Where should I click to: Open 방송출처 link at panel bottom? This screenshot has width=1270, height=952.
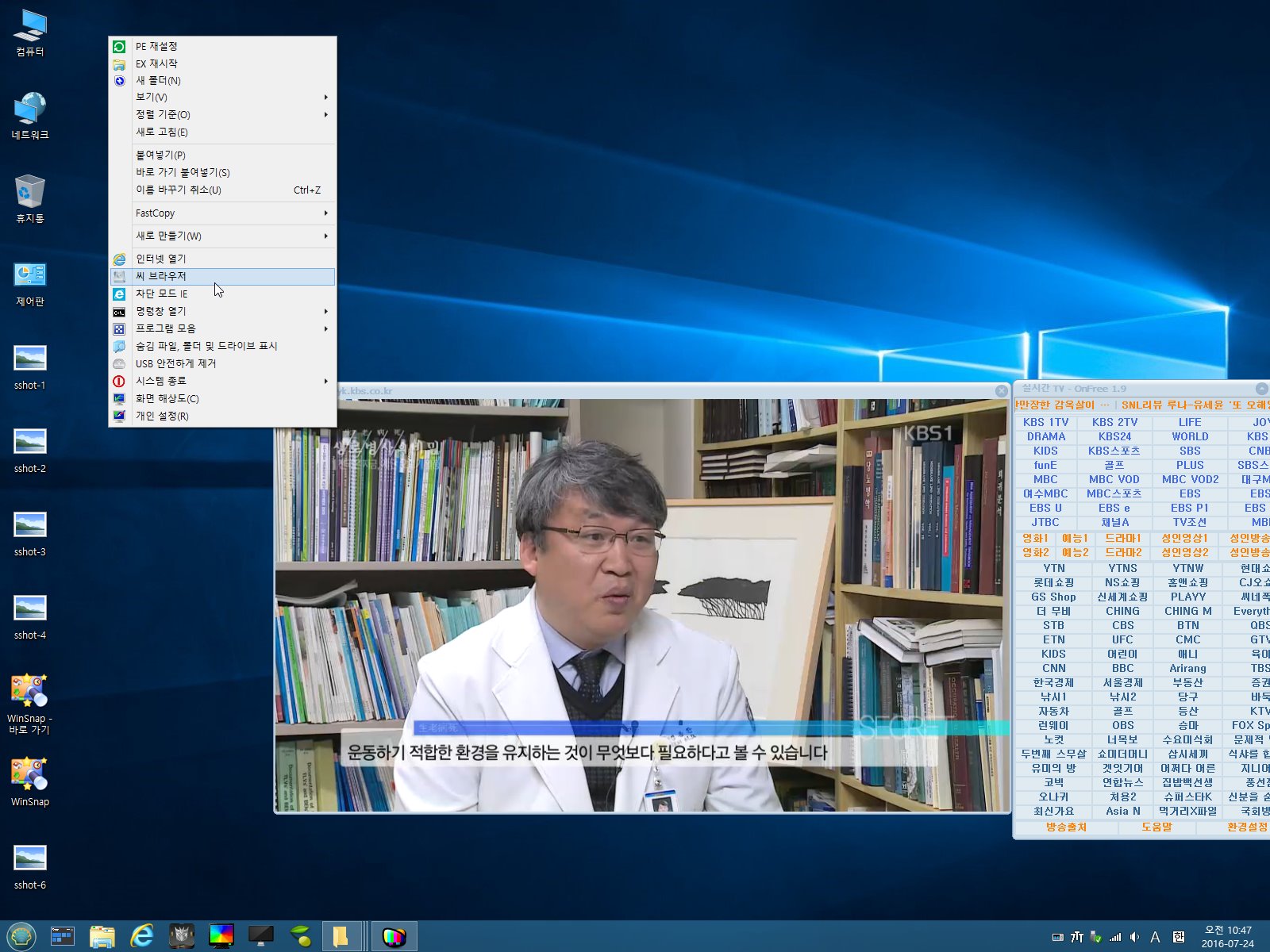tap(1066, 827)
